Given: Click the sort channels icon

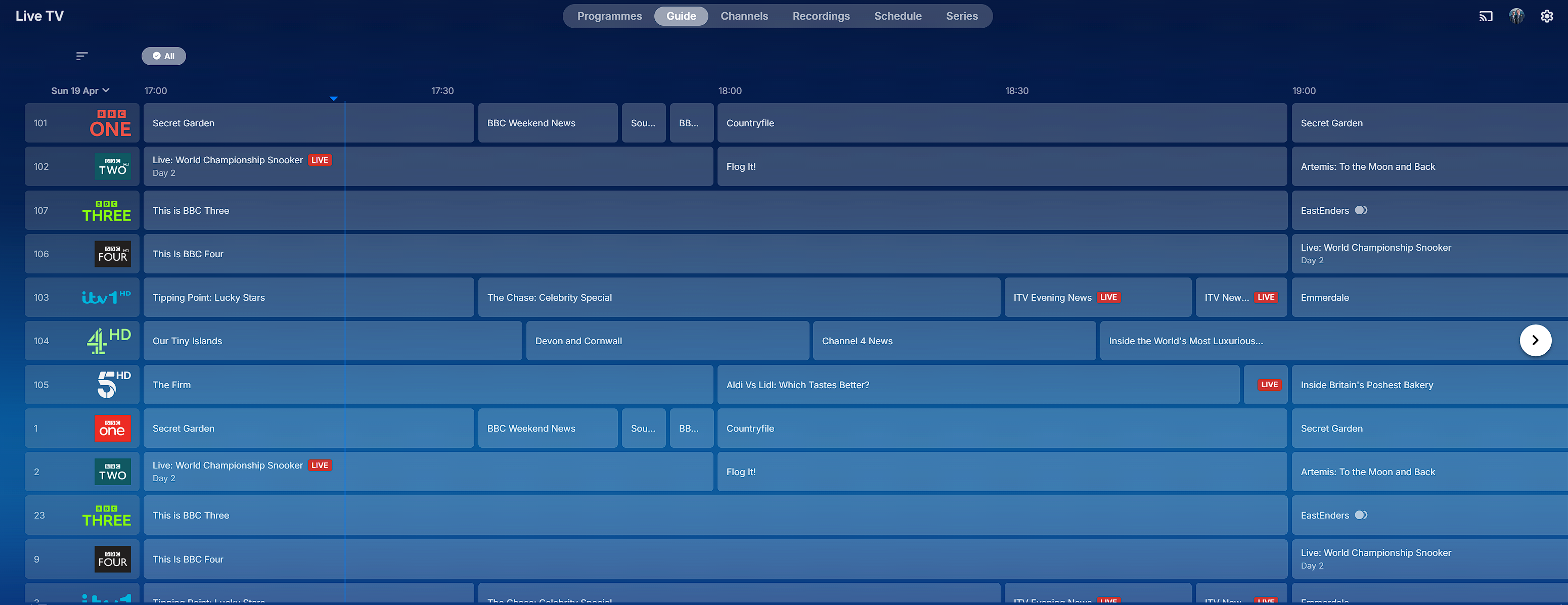Looking at the screenshot, I should [81, 56].
